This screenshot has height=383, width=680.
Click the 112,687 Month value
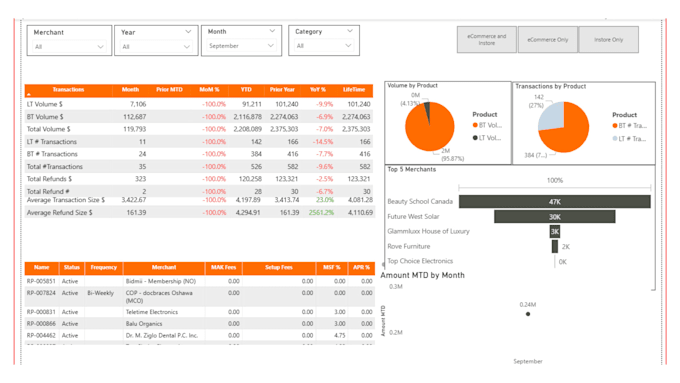pos(134,117)
